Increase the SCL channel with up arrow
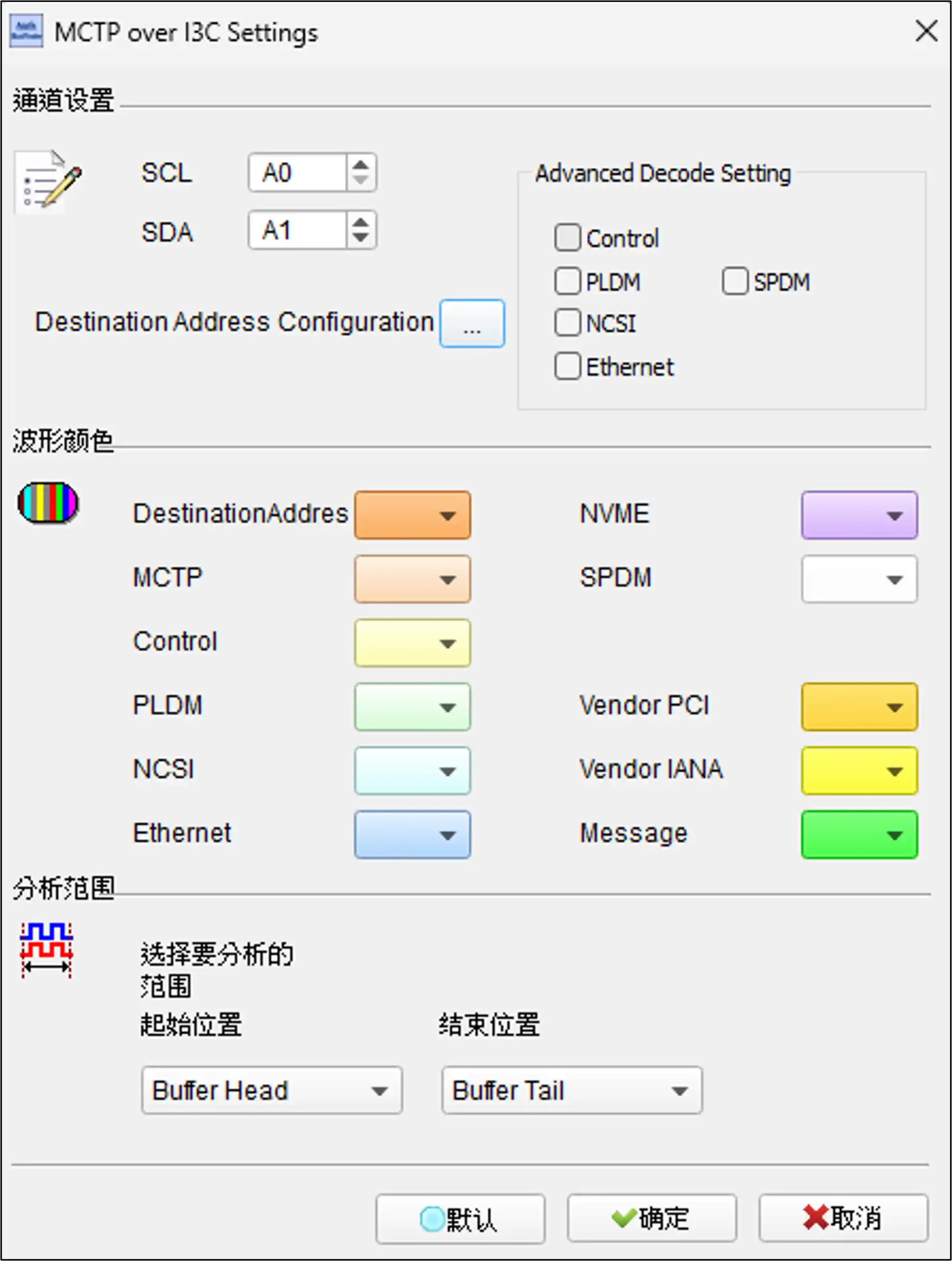This screenshot has height=1261, width=952. pos(360,165)
